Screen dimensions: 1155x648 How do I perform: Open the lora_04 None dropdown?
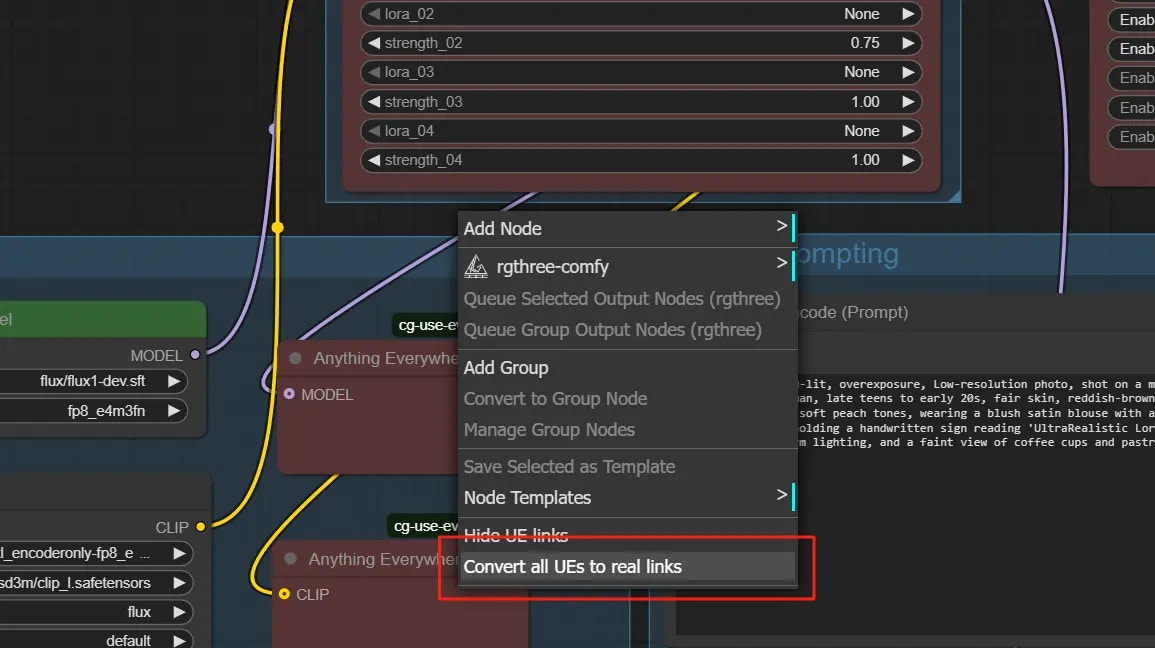coord(641,131)
